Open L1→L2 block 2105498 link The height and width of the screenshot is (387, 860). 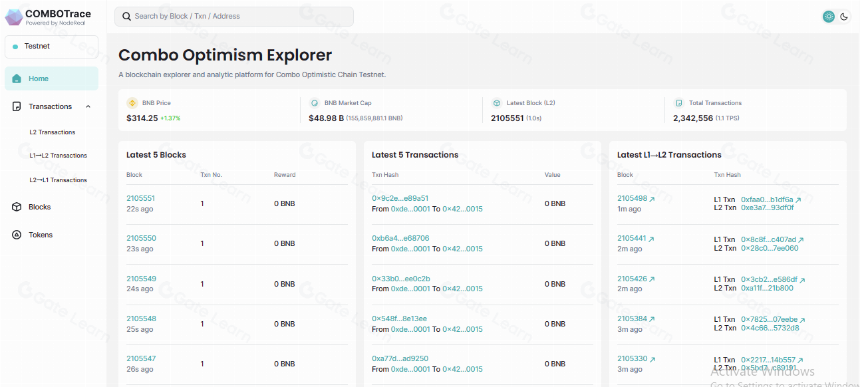(x=632, y=199)
